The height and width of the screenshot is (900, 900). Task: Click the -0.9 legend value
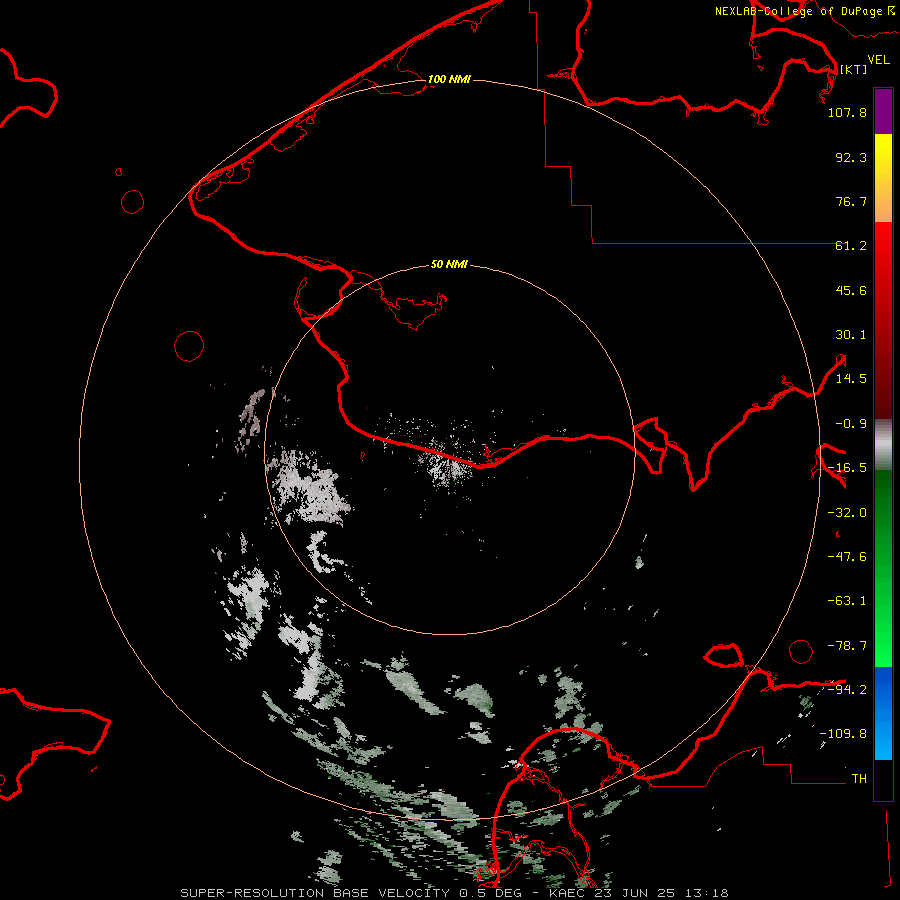tap(851, 424)
